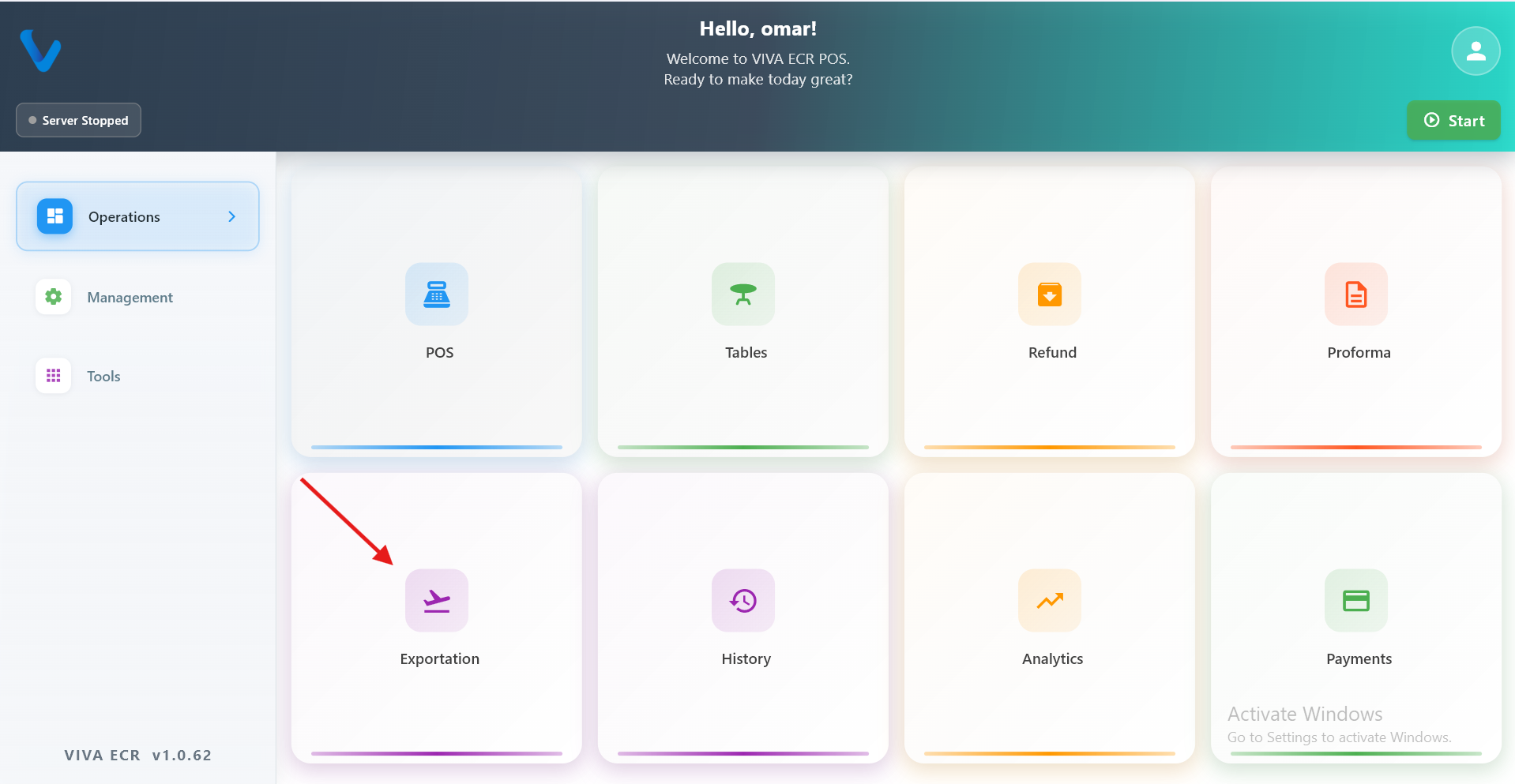Image resolution: width=1515 pixels, height=784 pixels.
Task: Click the Welcome to VIVA ECR POS text
Action: [x=758, y=59]
